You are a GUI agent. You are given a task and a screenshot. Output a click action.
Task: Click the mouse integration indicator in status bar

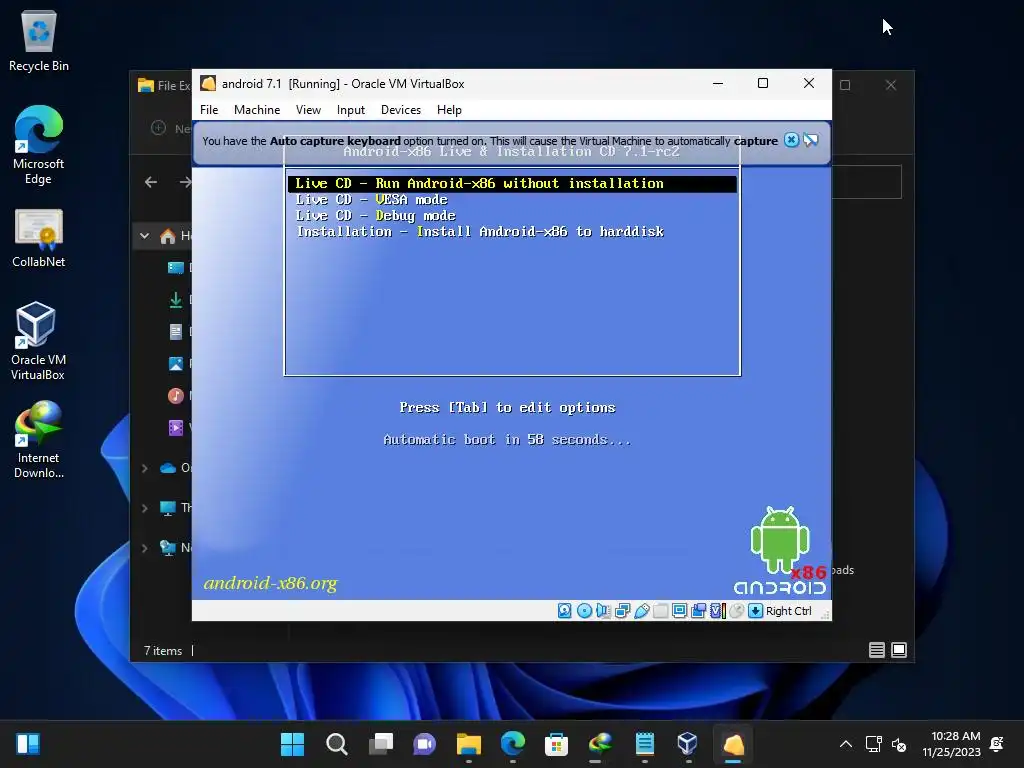coord(737,611)
